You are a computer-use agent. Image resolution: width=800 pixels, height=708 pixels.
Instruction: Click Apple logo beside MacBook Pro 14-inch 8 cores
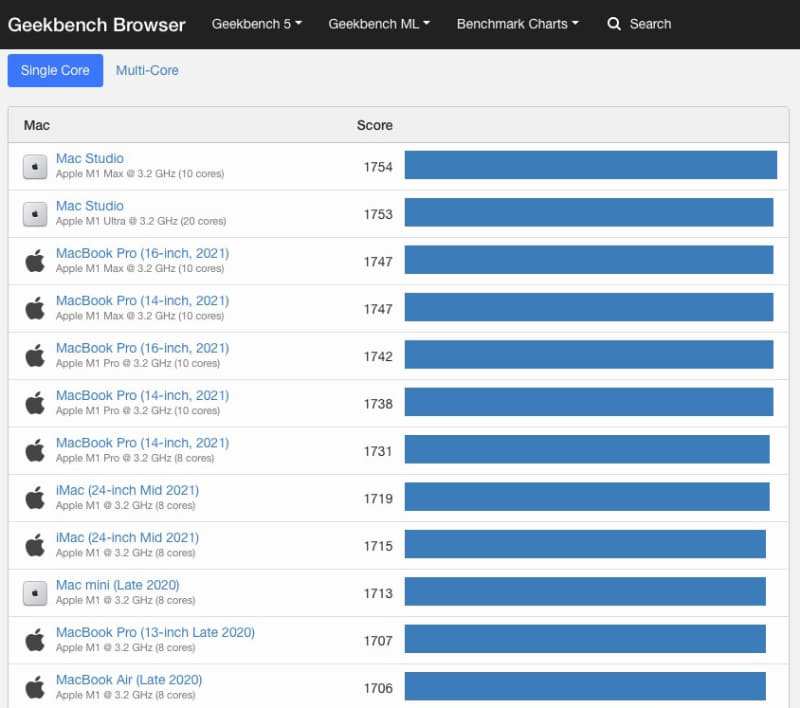point(35,450)
